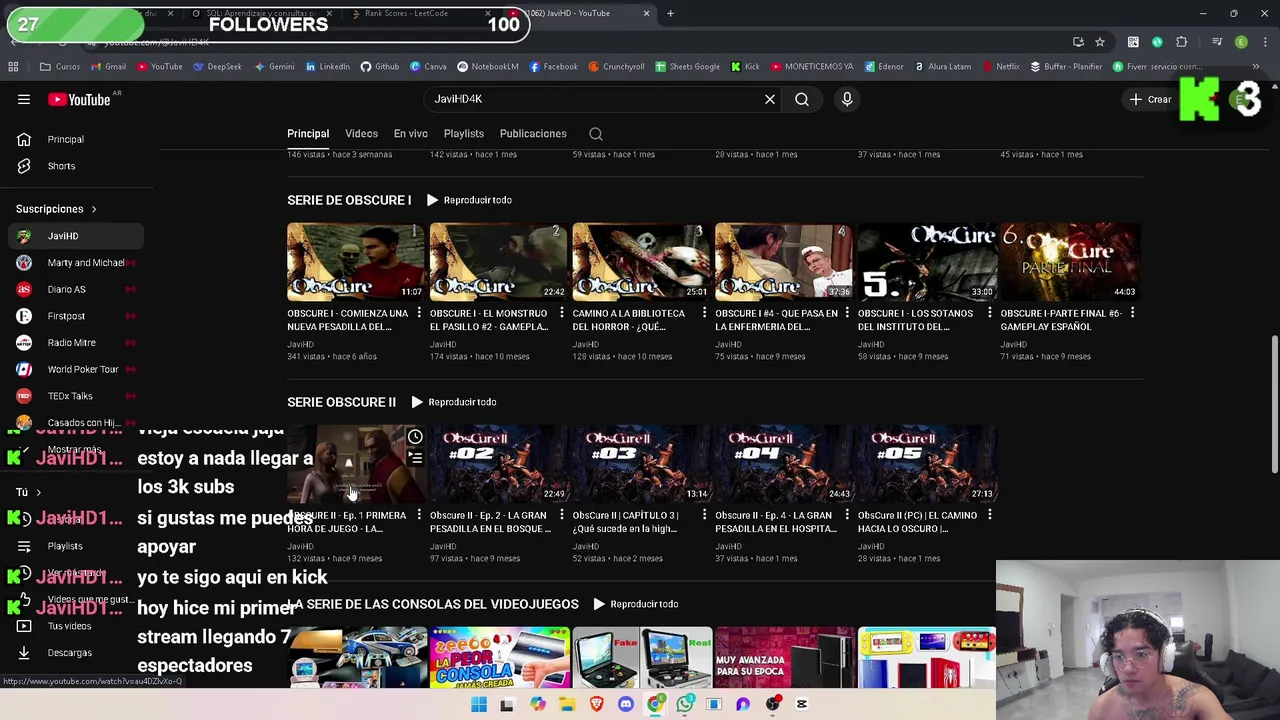This screenshot has height=720, width=1280.
Task: Add first Obscure II video to queue
Action: point(415,458)
